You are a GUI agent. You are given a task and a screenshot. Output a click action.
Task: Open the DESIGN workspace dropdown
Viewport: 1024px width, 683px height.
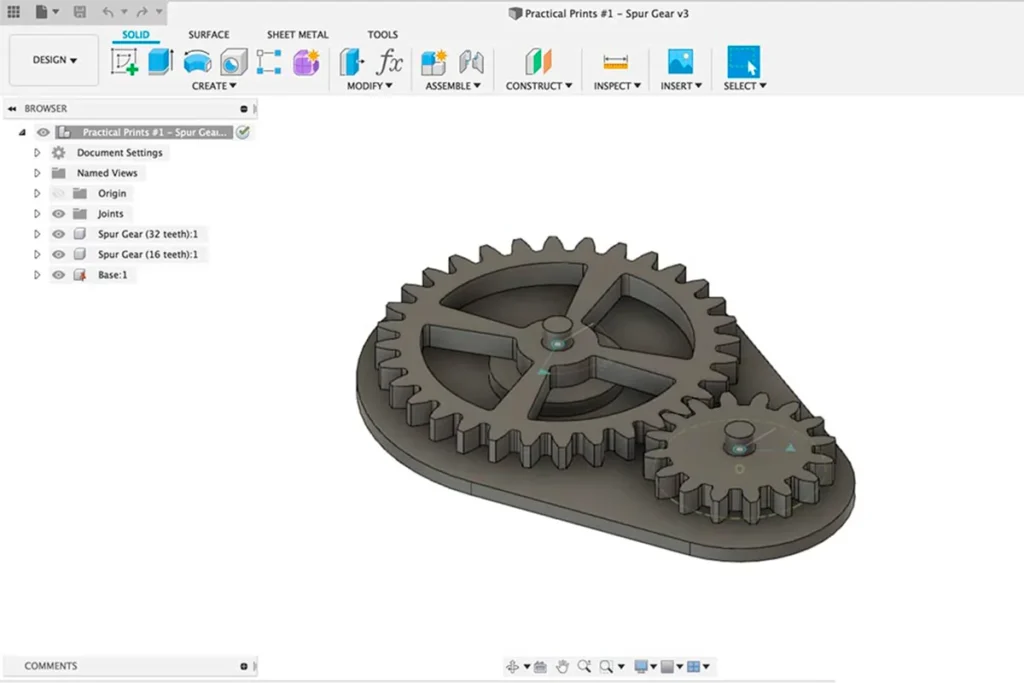tap(54, 60)
